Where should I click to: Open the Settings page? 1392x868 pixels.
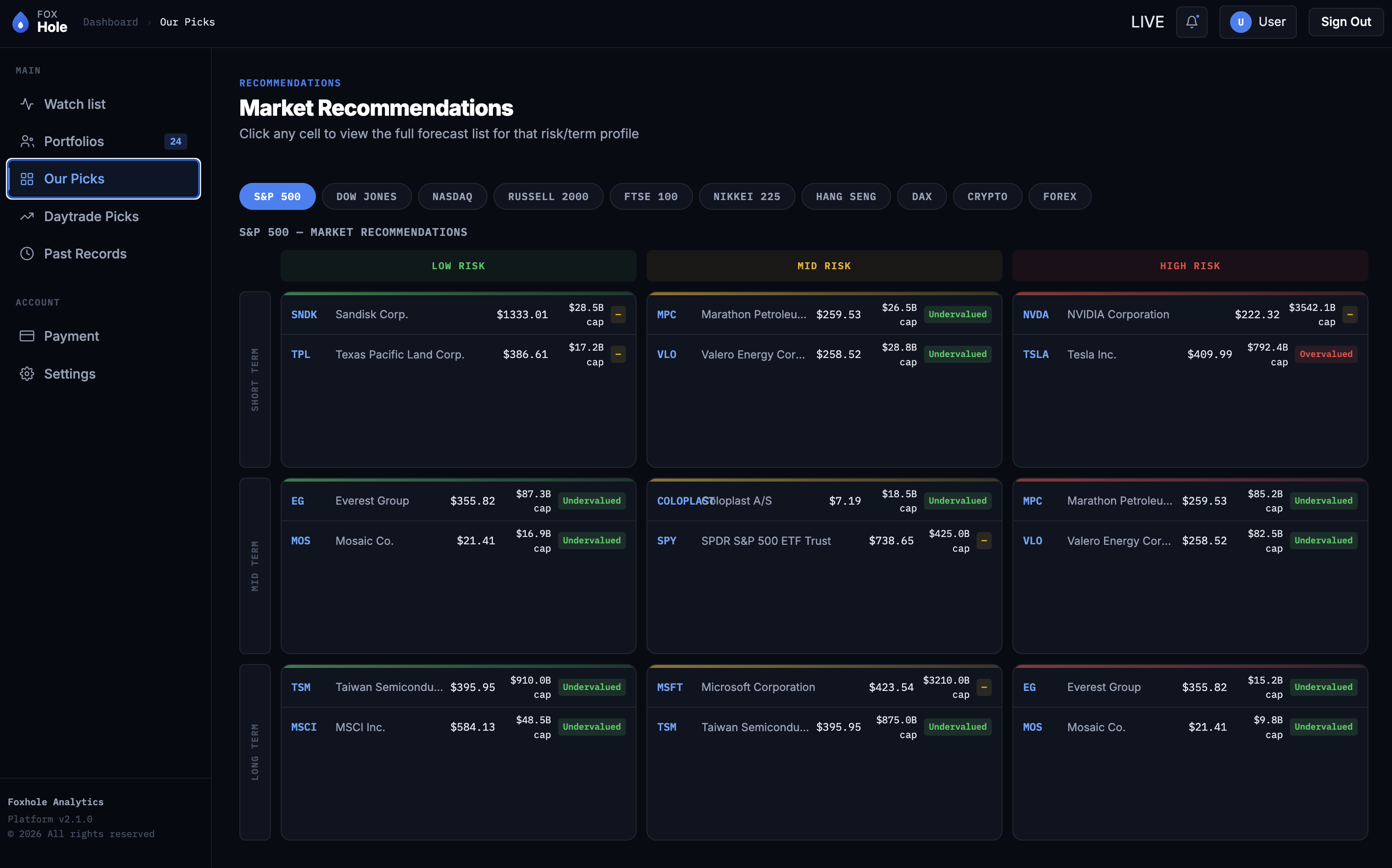[103, 374]
